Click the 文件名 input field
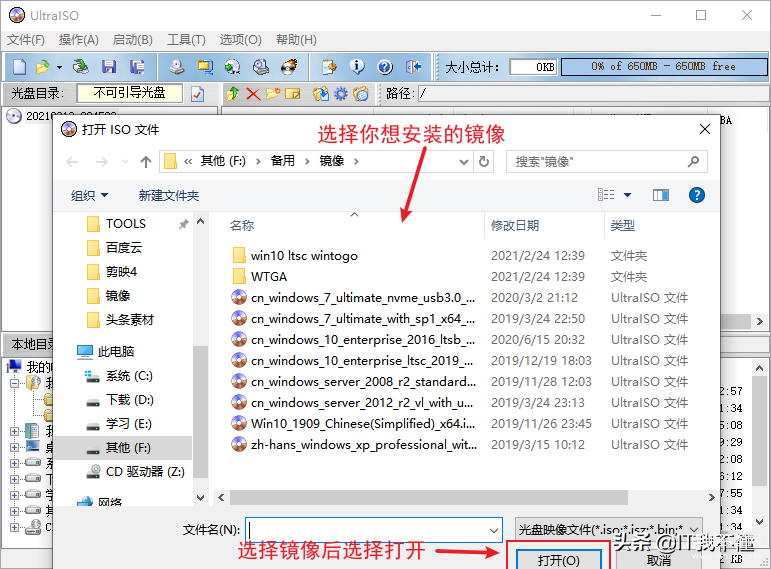 click(x=374, y=530)
